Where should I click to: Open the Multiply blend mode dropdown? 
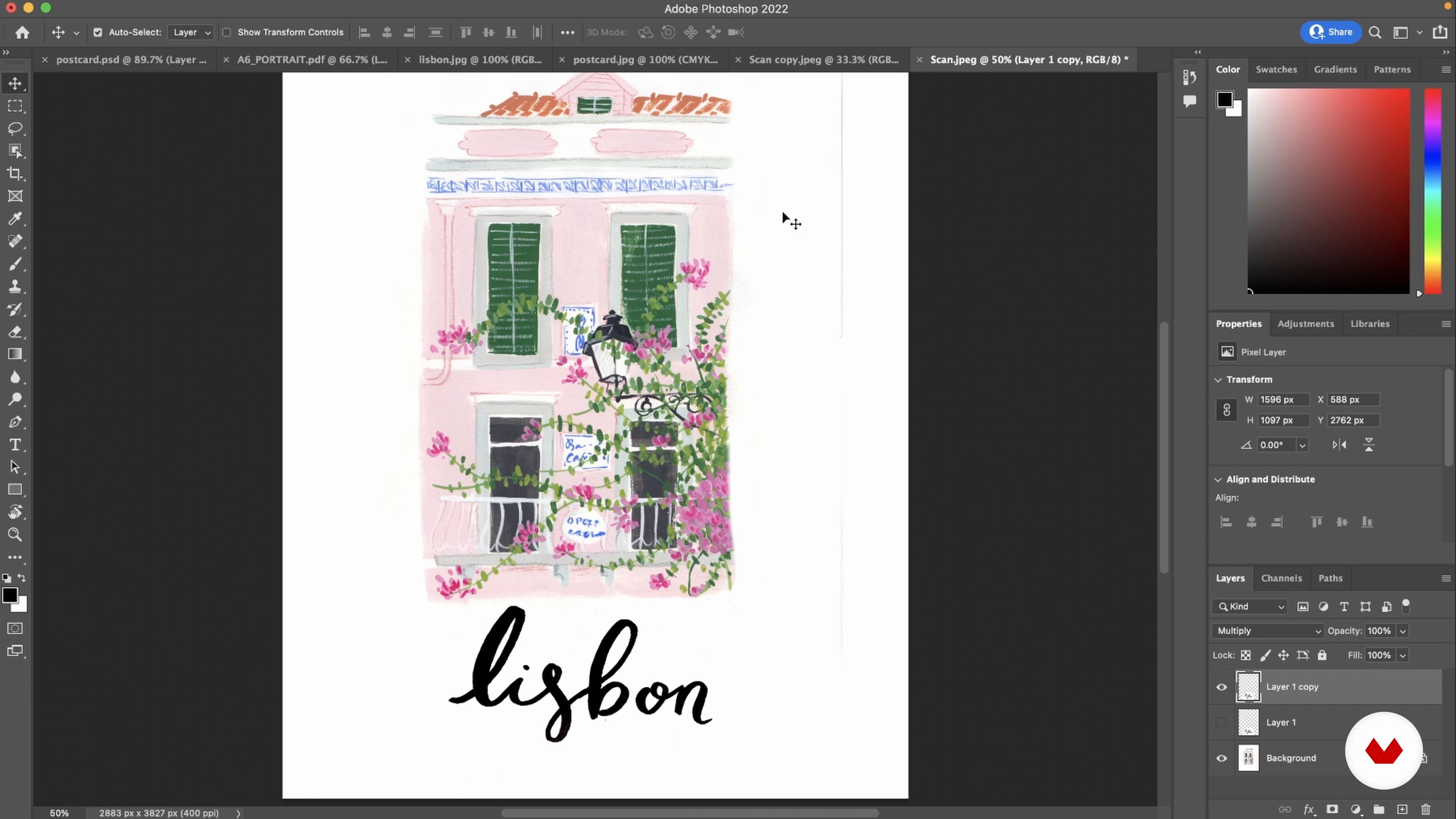1268,631
